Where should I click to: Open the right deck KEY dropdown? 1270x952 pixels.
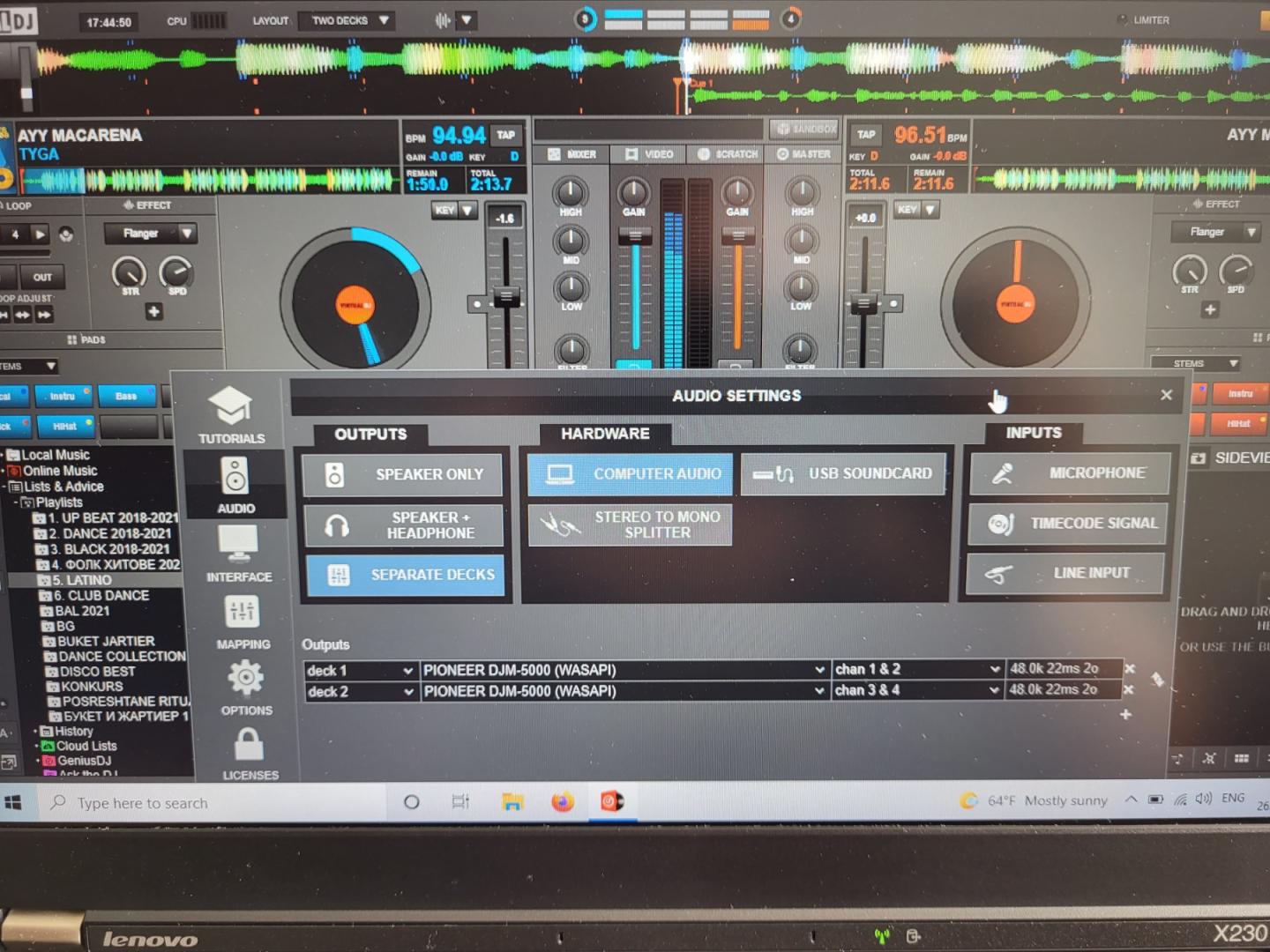click(x=916, y=210)
